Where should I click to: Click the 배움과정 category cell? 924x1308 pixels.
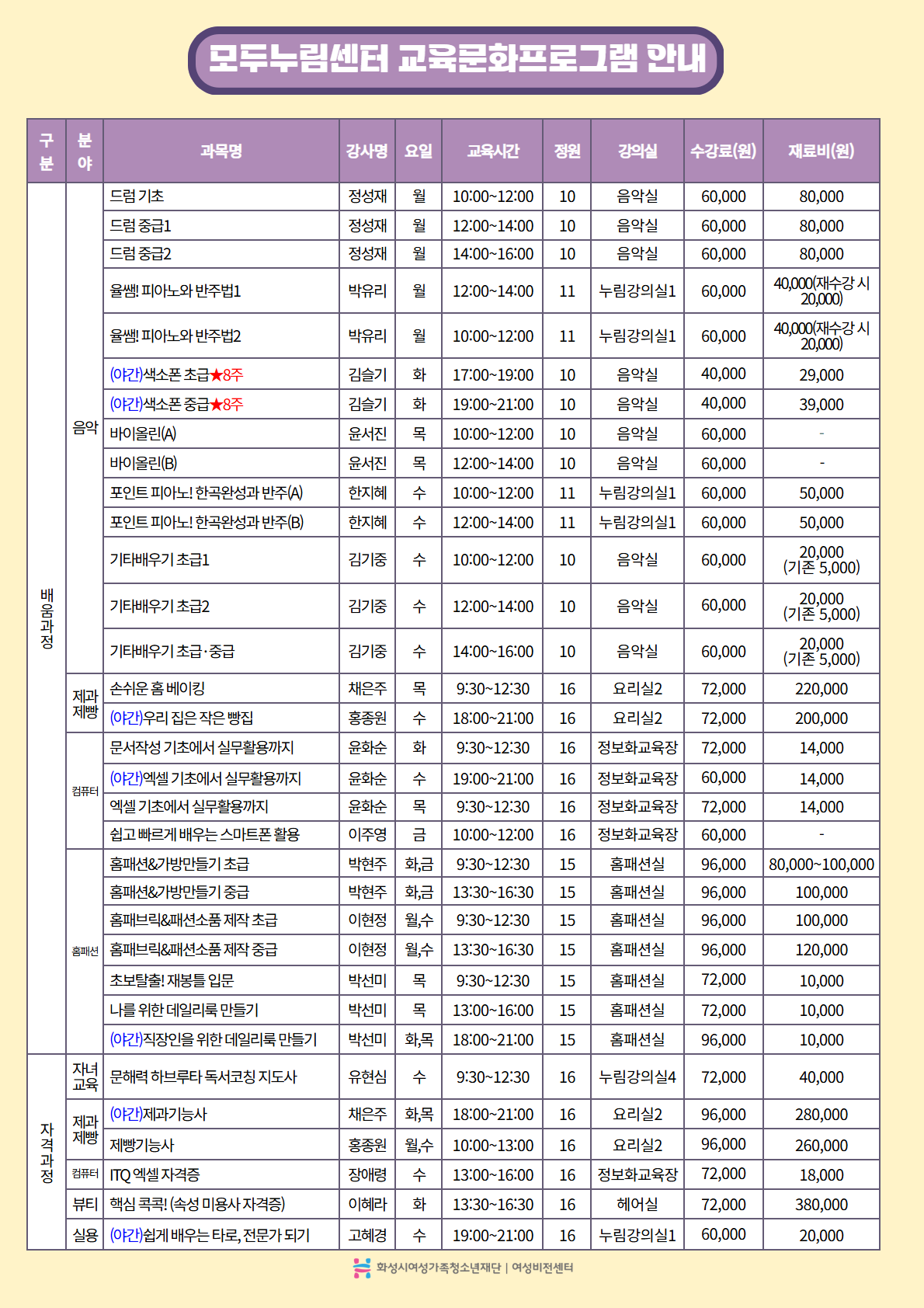tap(47, 618)
